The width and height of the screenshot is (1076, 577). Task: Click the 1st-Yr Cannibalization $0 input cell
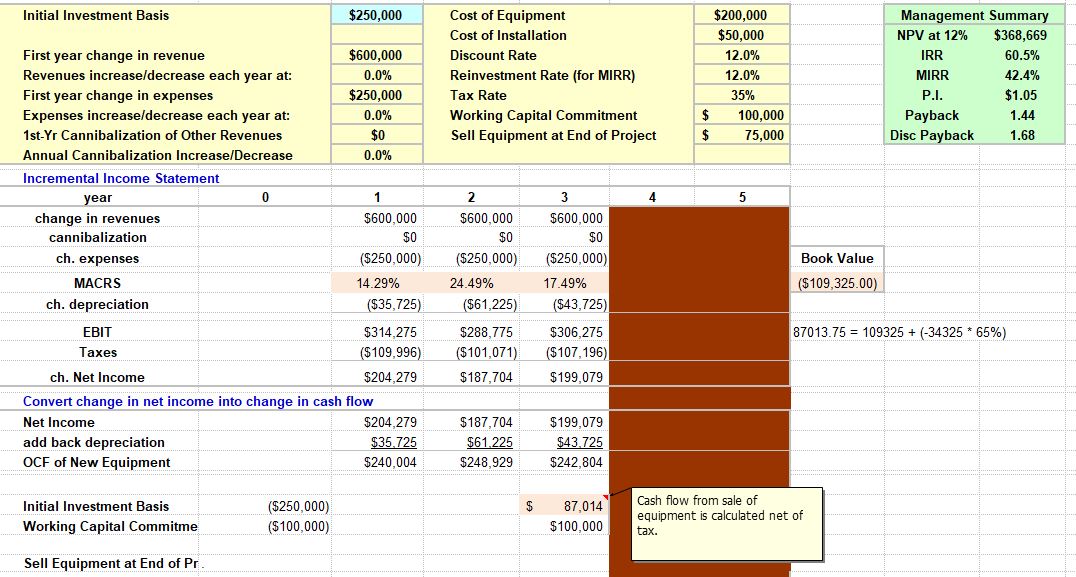(377, 135)
